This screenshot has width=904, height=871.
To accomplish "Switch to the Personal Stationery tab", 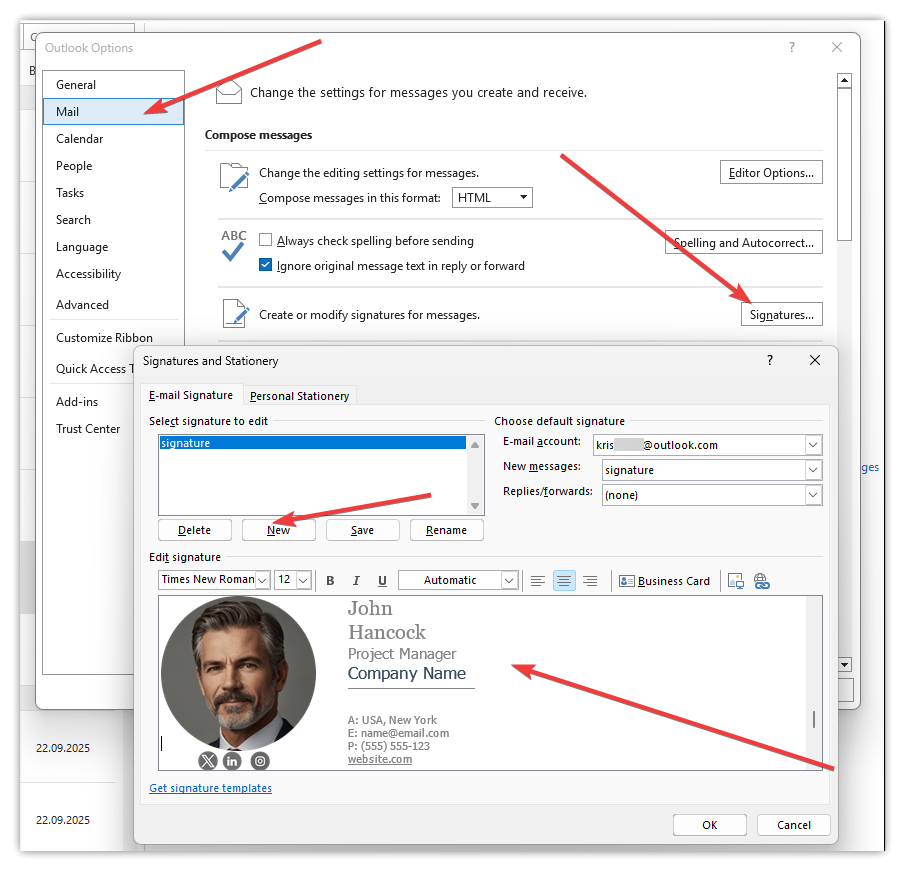I will 299,396.
